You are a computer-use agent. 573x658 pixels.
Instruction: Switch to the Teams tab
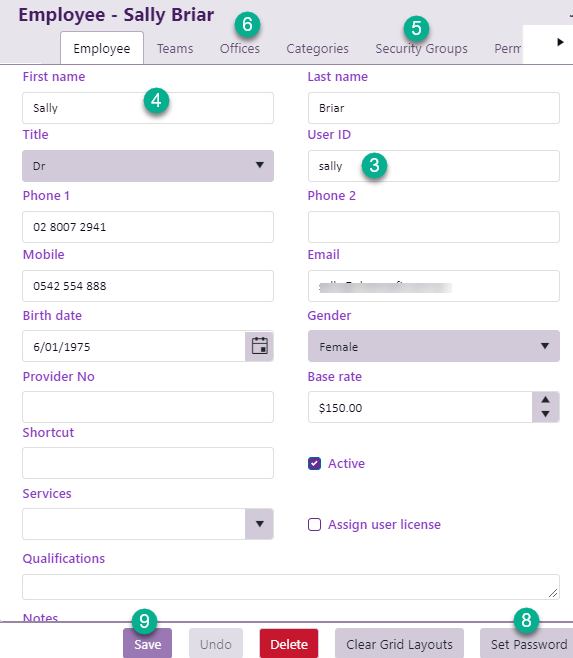coord(175,49)
